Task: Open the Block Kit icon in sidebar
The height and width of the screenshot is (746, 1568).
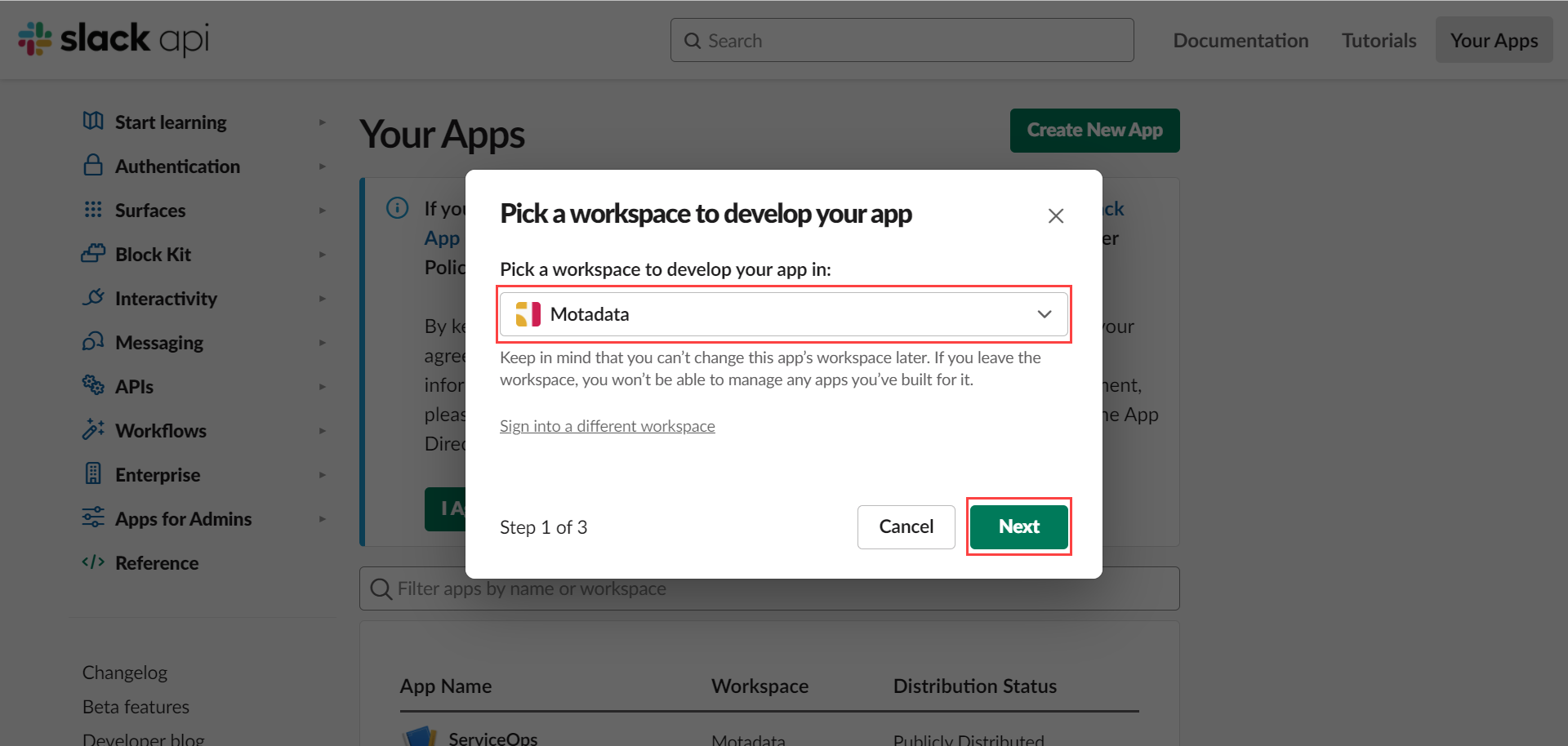Action: coord(93,254)
